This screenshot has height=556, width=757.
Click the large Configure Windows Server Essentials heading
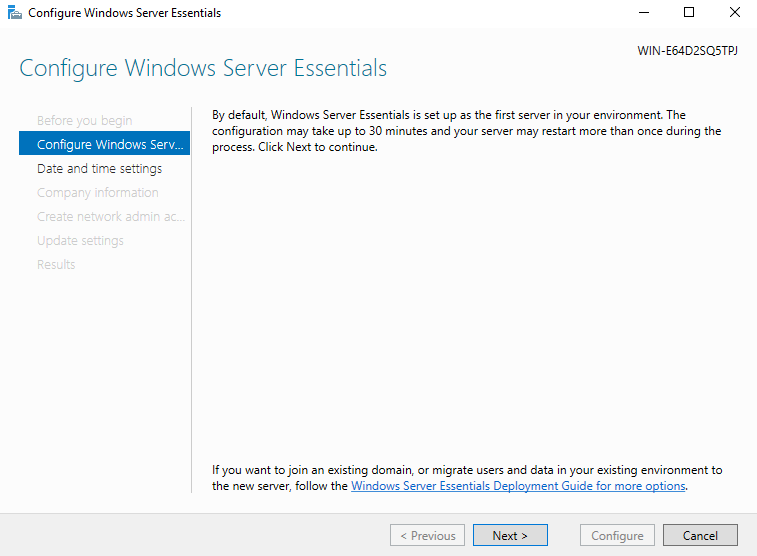pos(203,68)
